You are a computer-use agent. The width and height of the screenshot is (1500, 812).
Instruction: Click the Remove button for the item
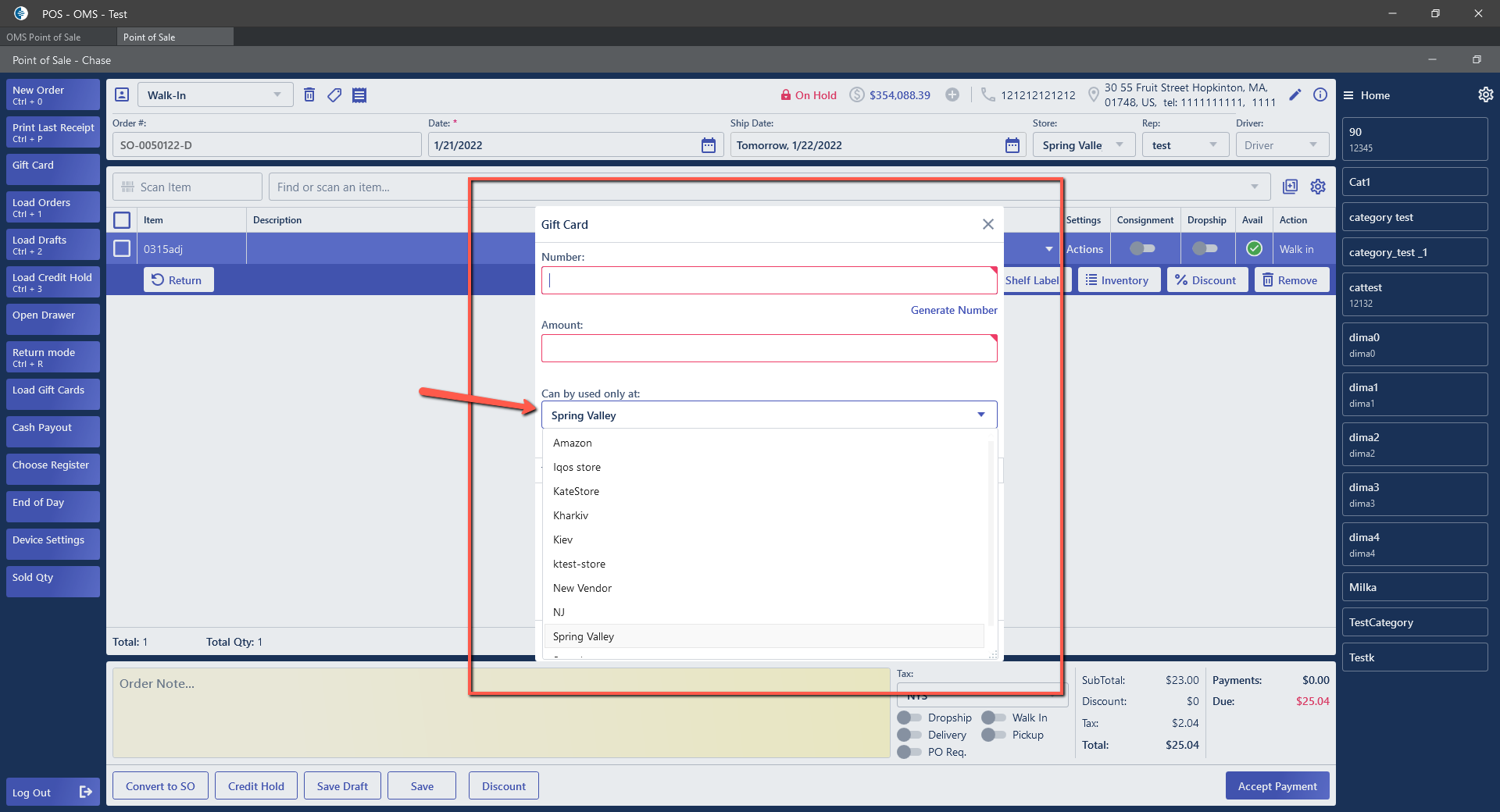pos(1291,280)
